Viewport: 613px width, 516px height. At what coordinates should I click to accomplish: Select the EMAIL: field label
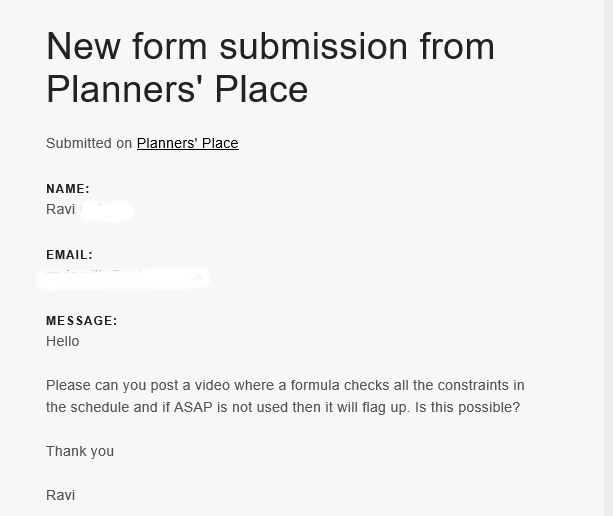coord(70,255)
